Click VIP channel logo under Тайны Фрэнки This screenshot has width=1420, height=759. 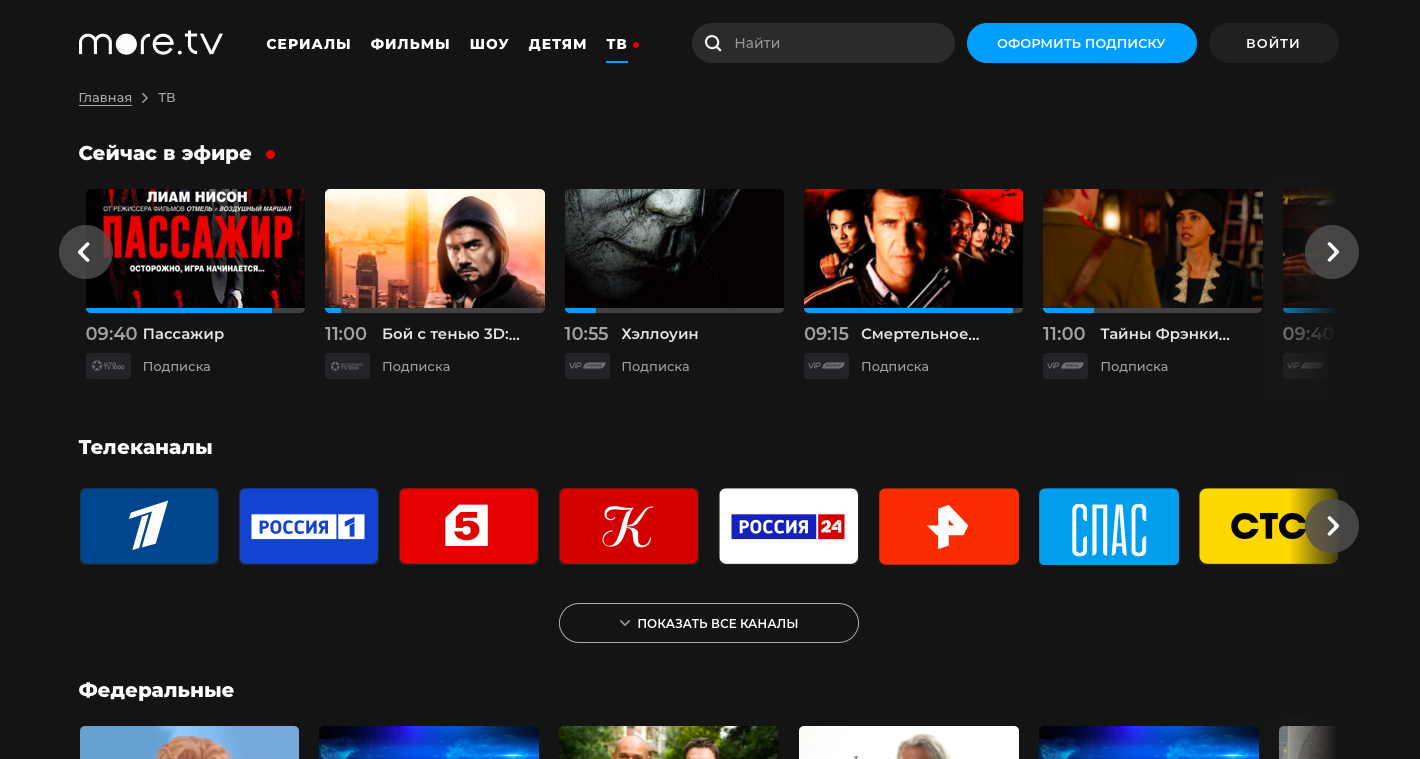[1065, 366]
